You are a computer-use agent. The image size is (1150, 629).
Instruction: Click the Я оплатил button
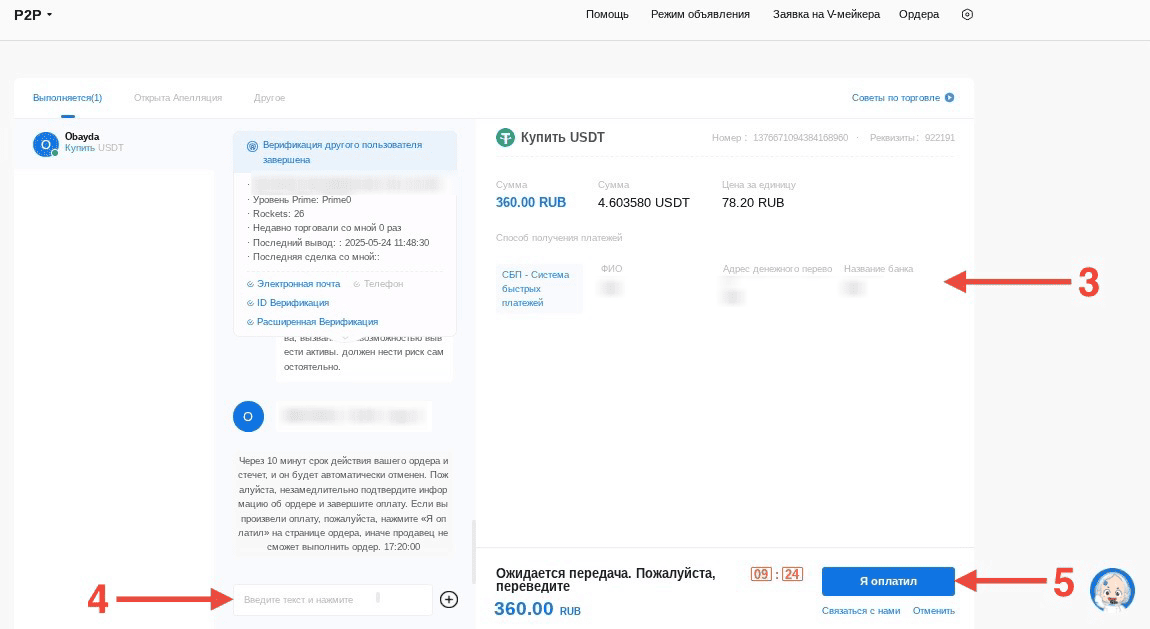coord(888,581)
